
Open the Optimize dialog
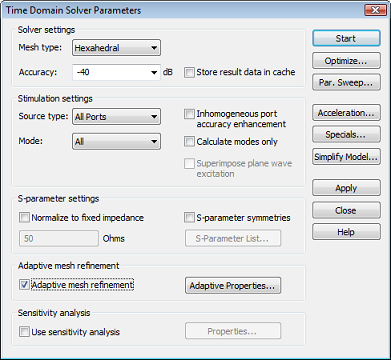(346, 61)
